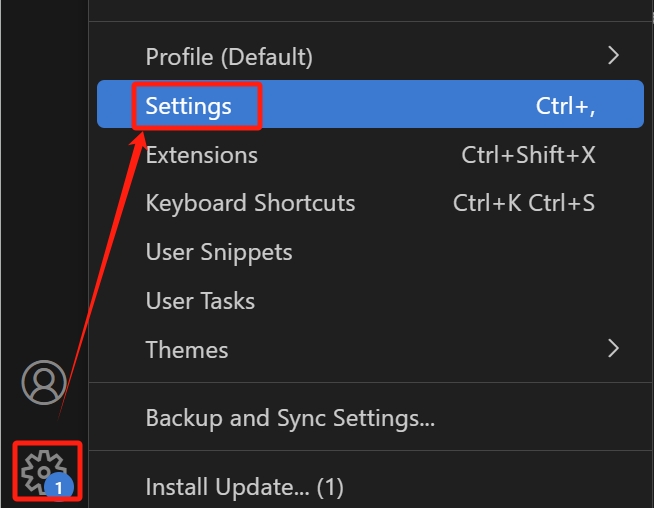Image resolution: width=654 pixels, height=508 pixels.
Task: Open Backup and Sync Settings...
Action: pyautogui.click(x=370, y=417)
